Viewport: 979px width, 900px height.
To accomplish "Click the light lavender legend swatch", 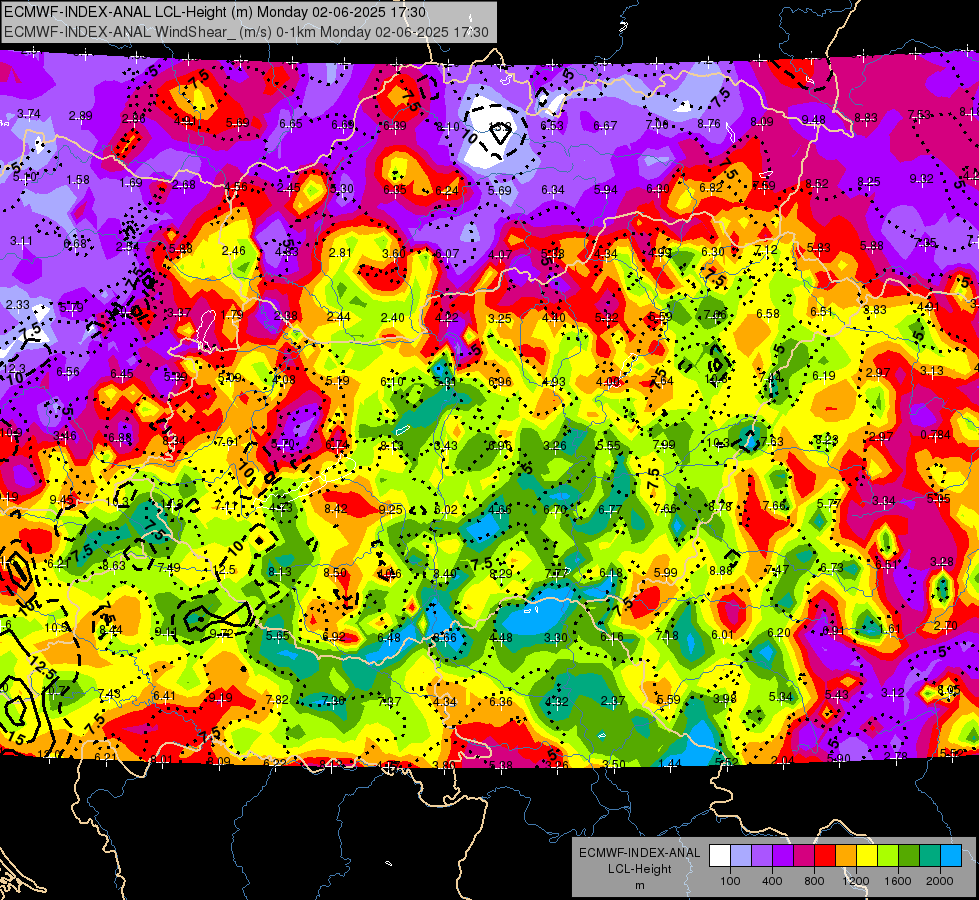I will point(740,856).
